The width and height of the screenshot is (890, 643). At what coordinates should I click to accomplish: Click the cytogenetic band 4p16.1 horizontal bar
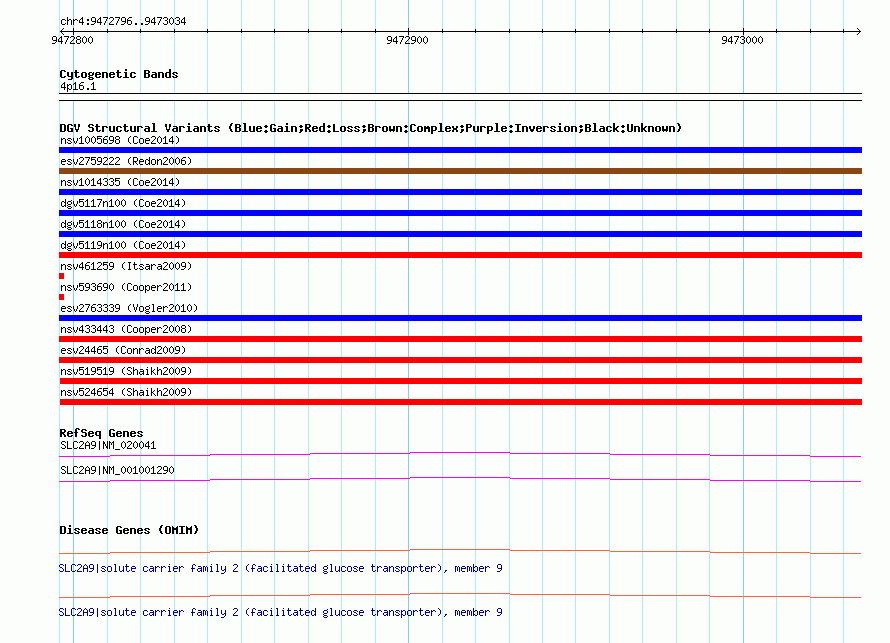pos(460,97)
